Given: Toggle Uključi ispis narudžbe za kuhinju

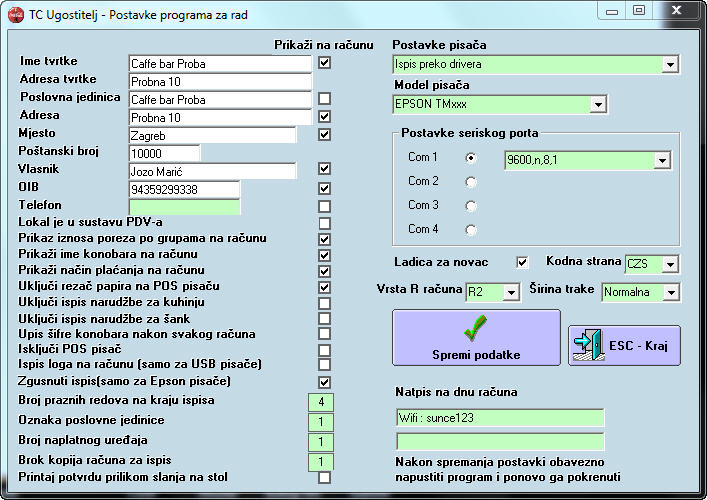Looking at the screenshot, I should 324,303.
